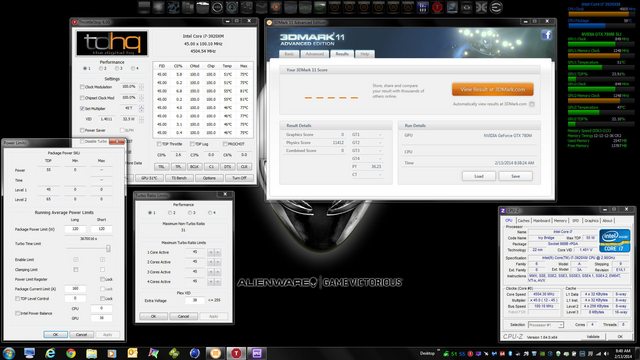This screenshot has width=640, height=360.
Task: Open Google Chrome from the taskbar
Action: 71,353
